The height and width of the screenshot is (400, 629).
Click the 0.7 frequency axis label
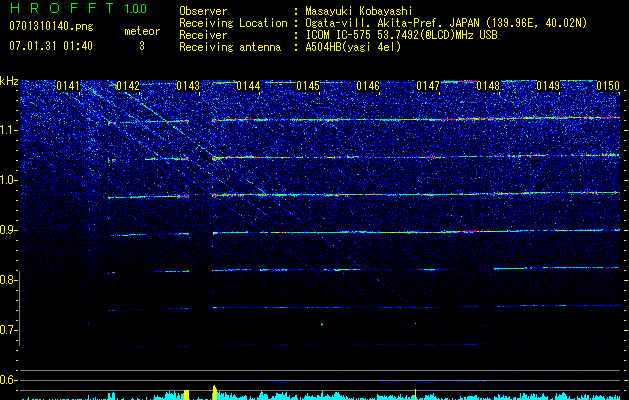click(9, 330)
